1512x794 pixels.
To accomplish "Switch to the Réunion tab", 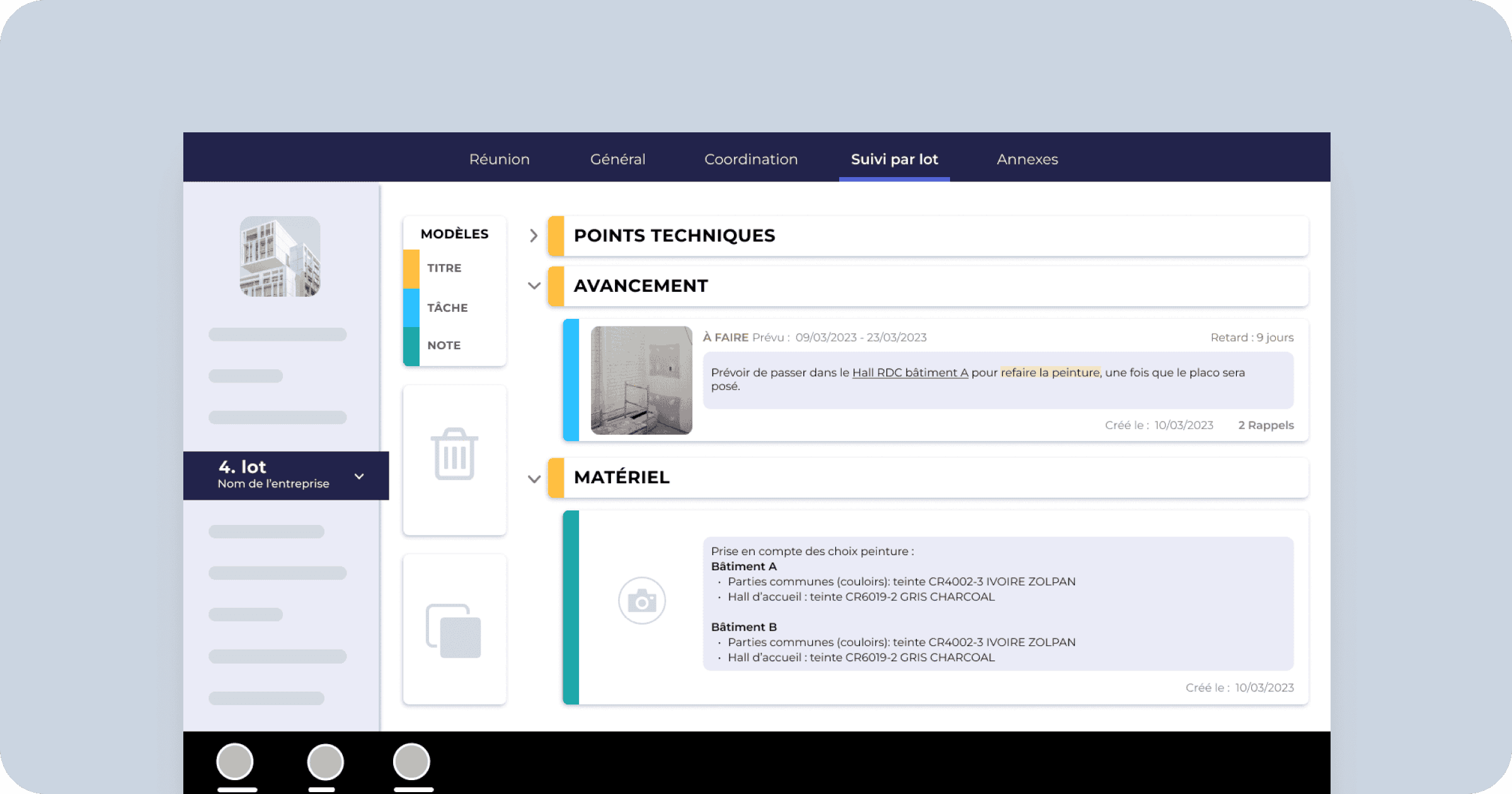I will (x=499, y=159).
